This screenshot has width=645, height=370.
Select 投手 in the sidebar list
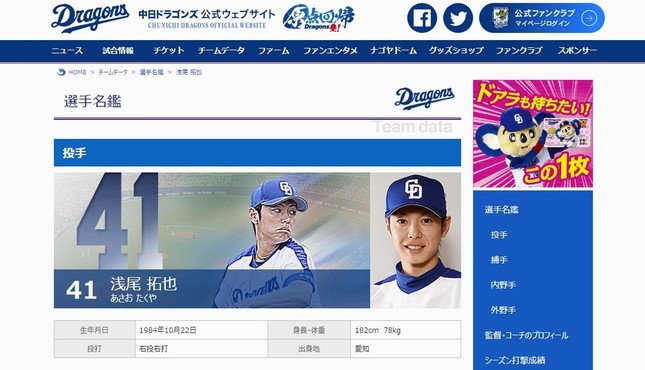[499, 235]
